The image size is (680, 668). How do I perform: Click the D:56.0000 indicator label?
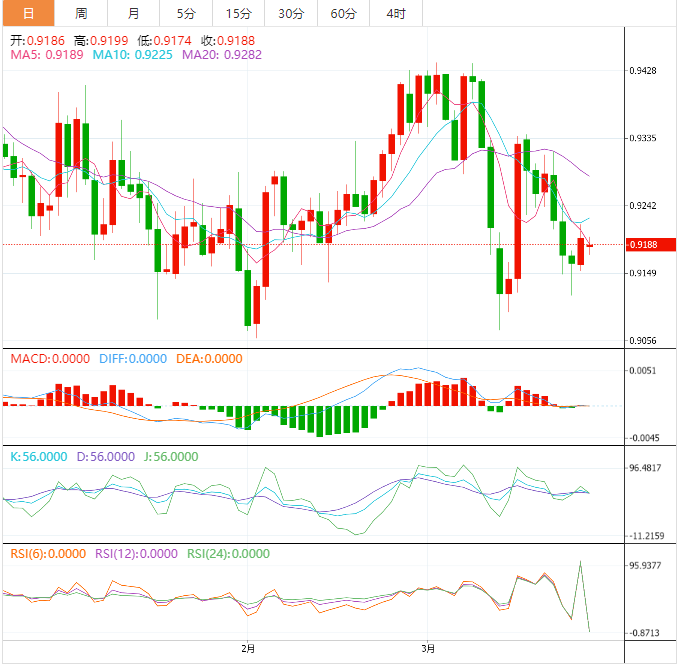(x=106, y=457)
